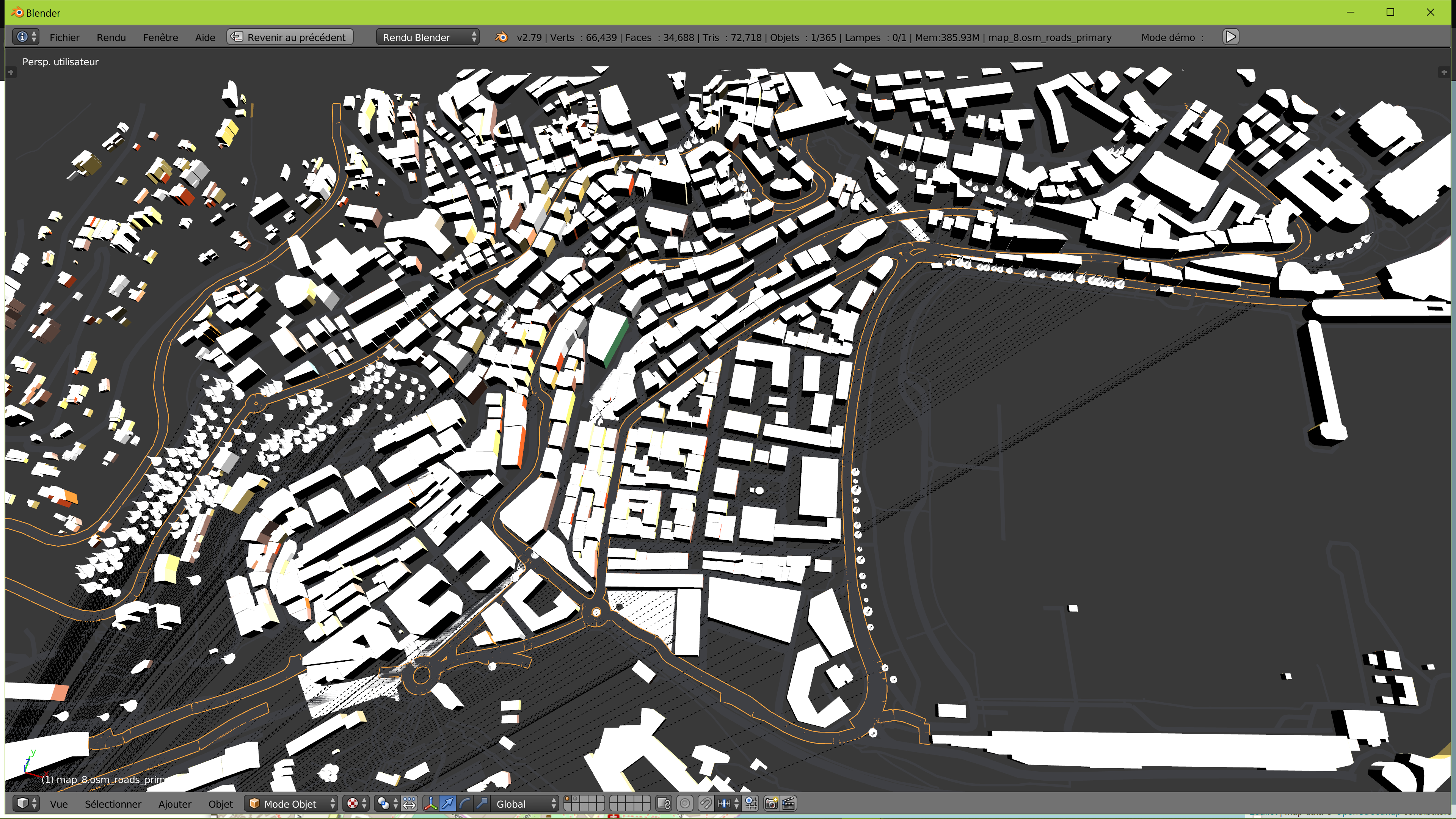This screenshot has height=819, width=1456.
Task: Click the 'map_8.osm_roads_primary' text in header
Action: 1050,37
